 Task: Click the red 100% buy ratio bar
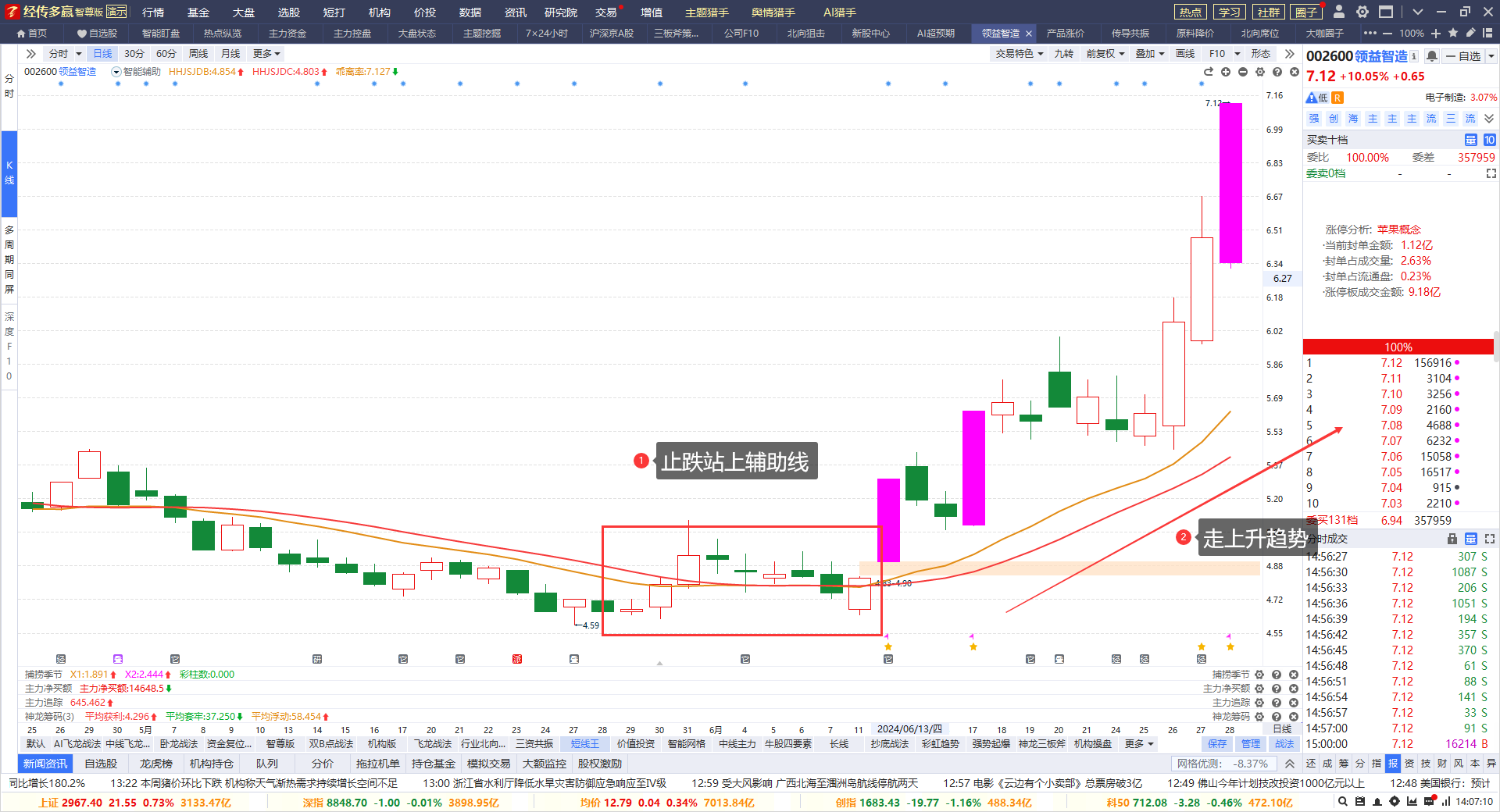[1398, 347]
